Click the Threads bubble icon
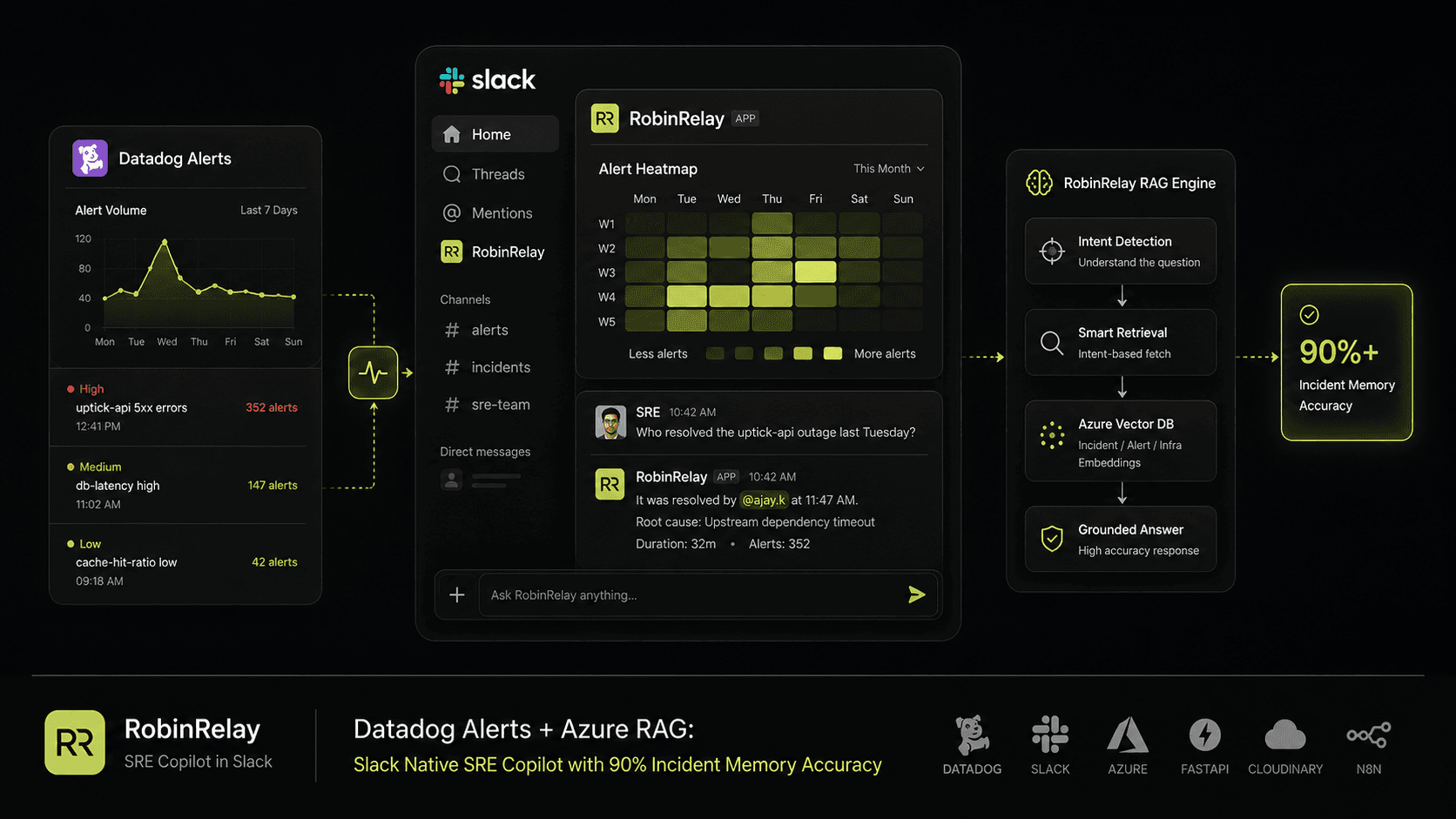 coord(451,174)
